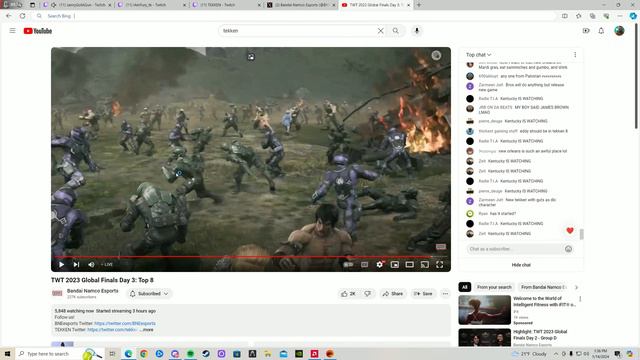Screen dimensions: 640x360
Task: Open the YouTube guide hamburger menu
Action: pos(13,31)
